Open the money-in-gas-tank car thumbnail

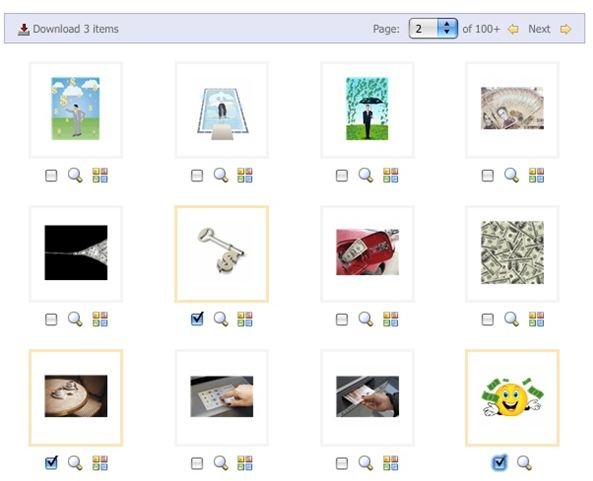367,252
